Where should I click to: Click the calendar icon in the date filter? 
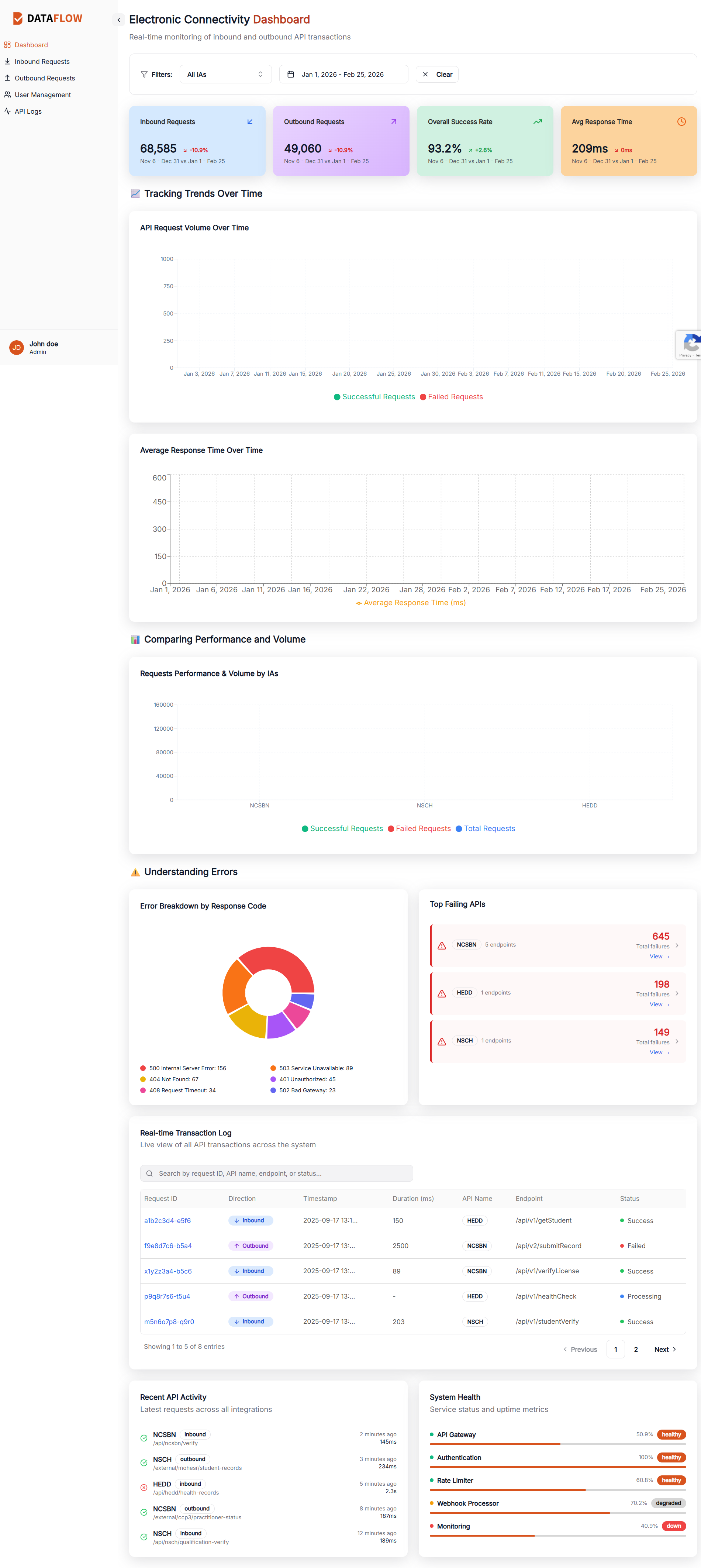(291, 74)
